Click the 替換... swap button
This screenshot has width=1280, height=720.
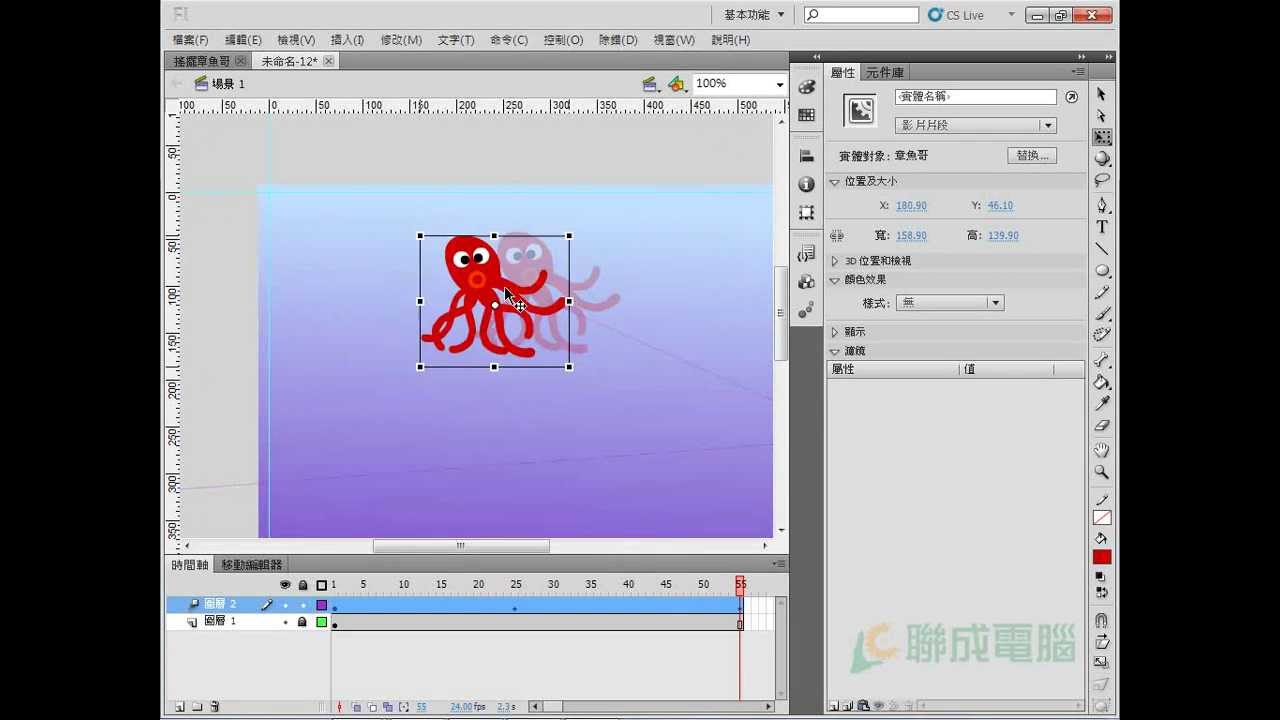[1032, 156]
